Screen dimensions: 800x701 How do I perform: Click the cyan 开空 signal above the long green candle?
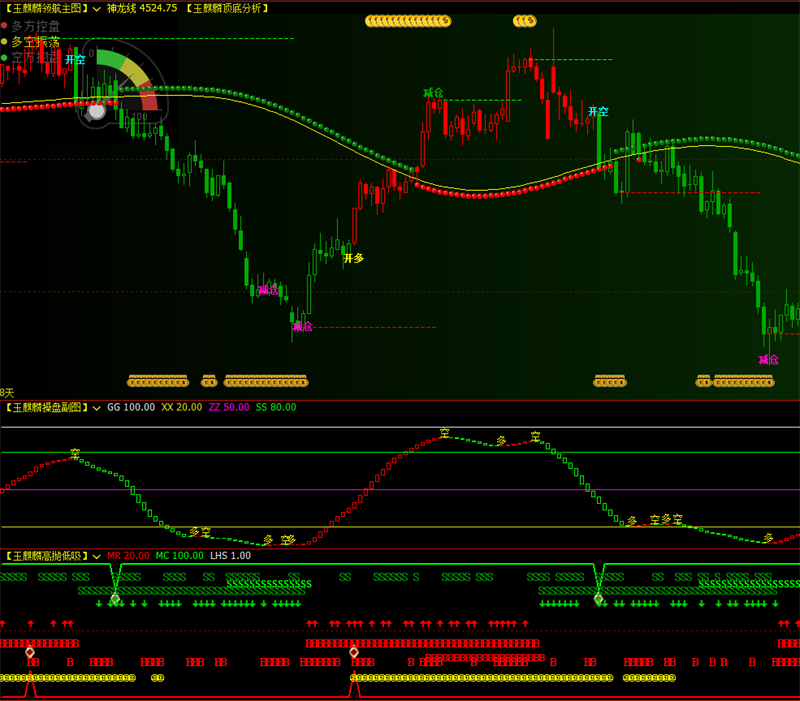pyautogui.click(x=598, y=111)
